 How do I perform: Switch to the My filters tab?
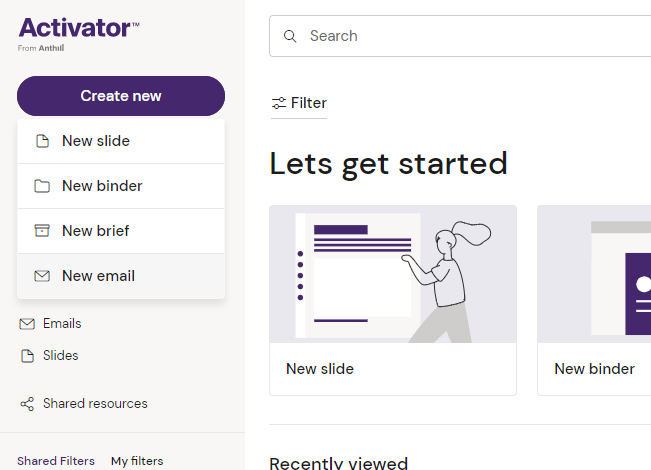(137, 461)
